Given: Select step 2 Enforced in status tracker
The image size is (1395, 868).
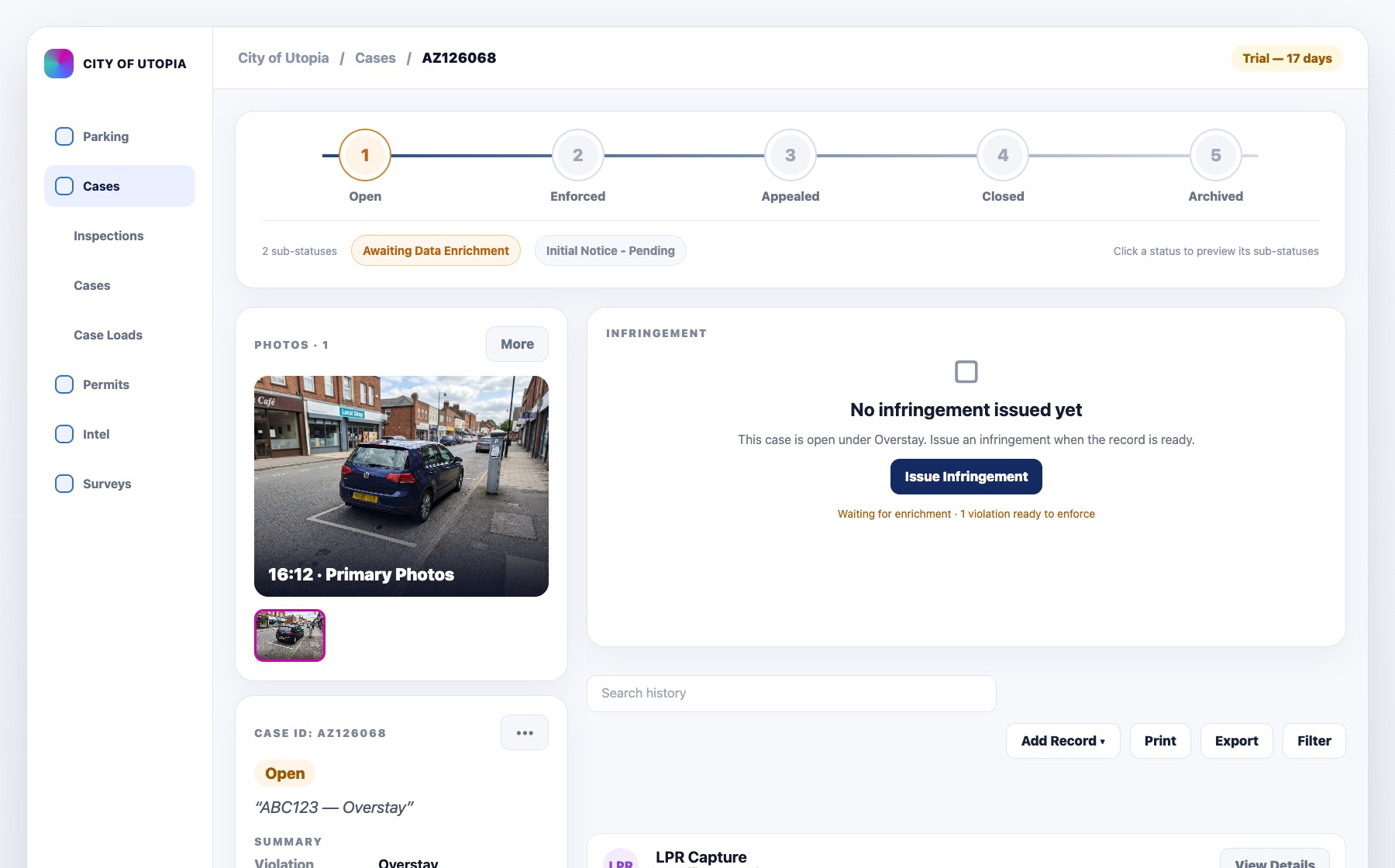Looking at the screenshot, I should [x=578, y=155].
